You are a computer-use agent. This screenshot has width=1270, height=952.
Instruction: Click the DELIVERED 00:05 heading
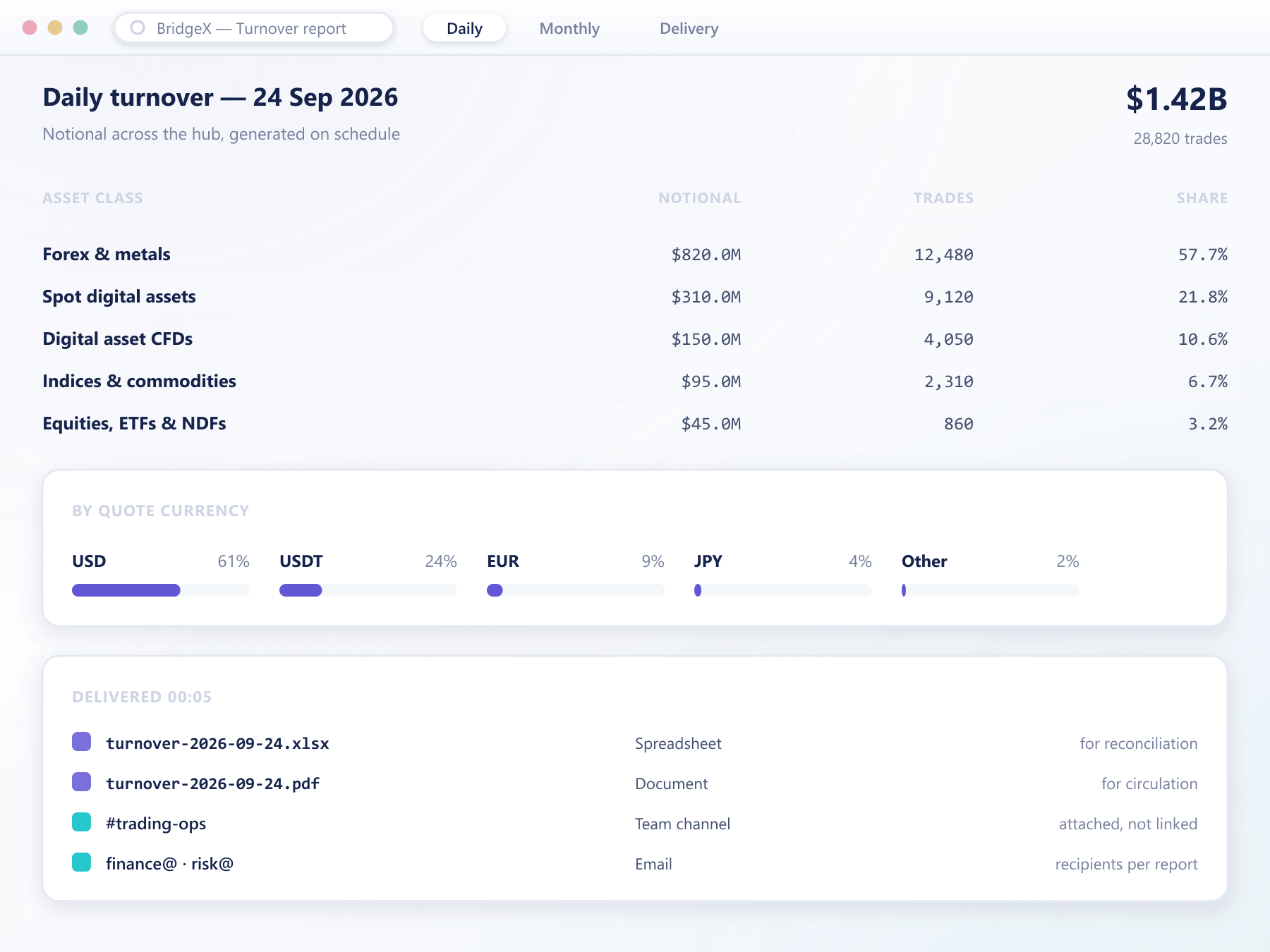click(142, 697)
